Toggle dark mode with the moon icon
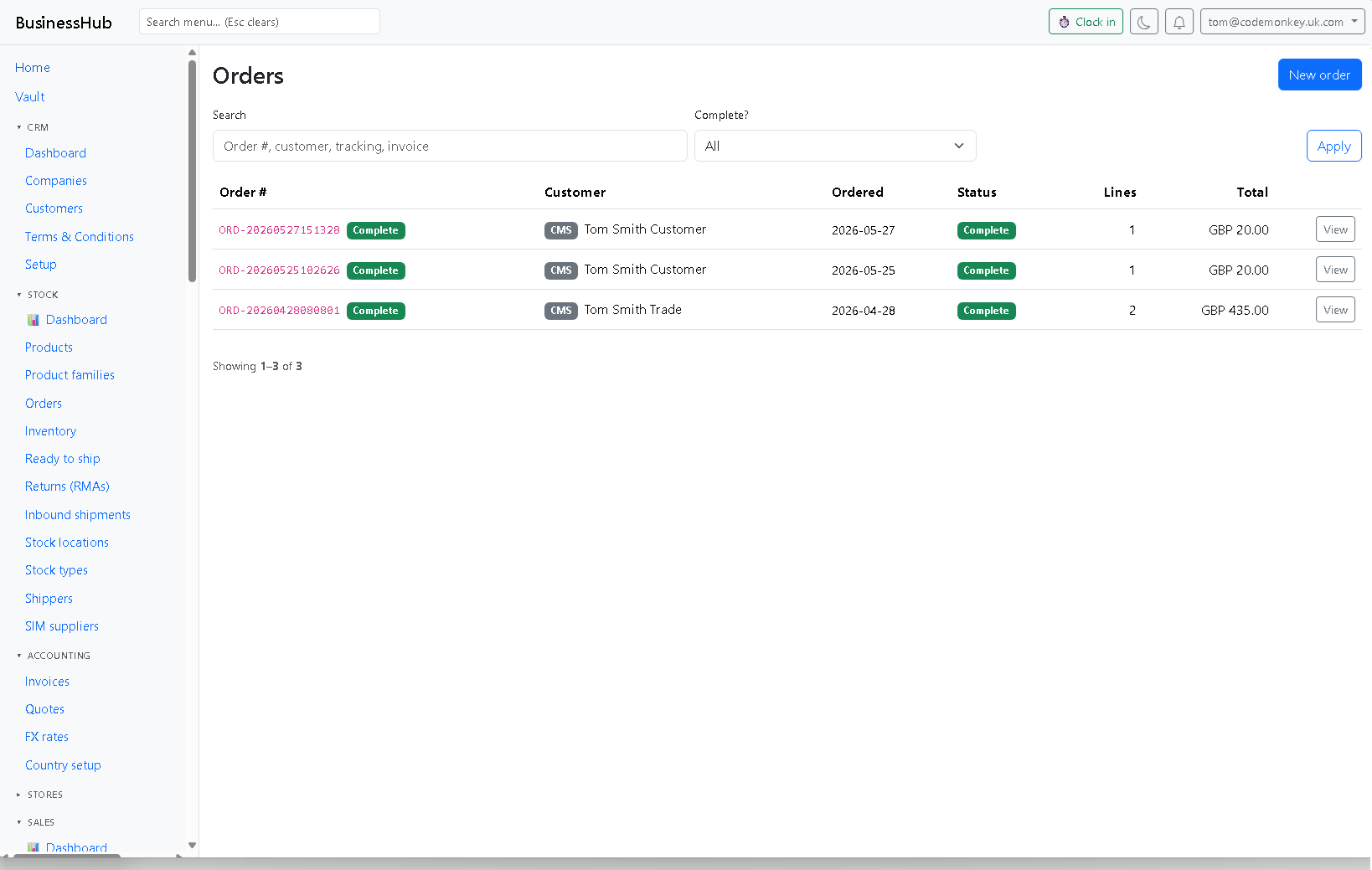Image resolution: width=1372 pixels, height=870 pixels. 1143,22
